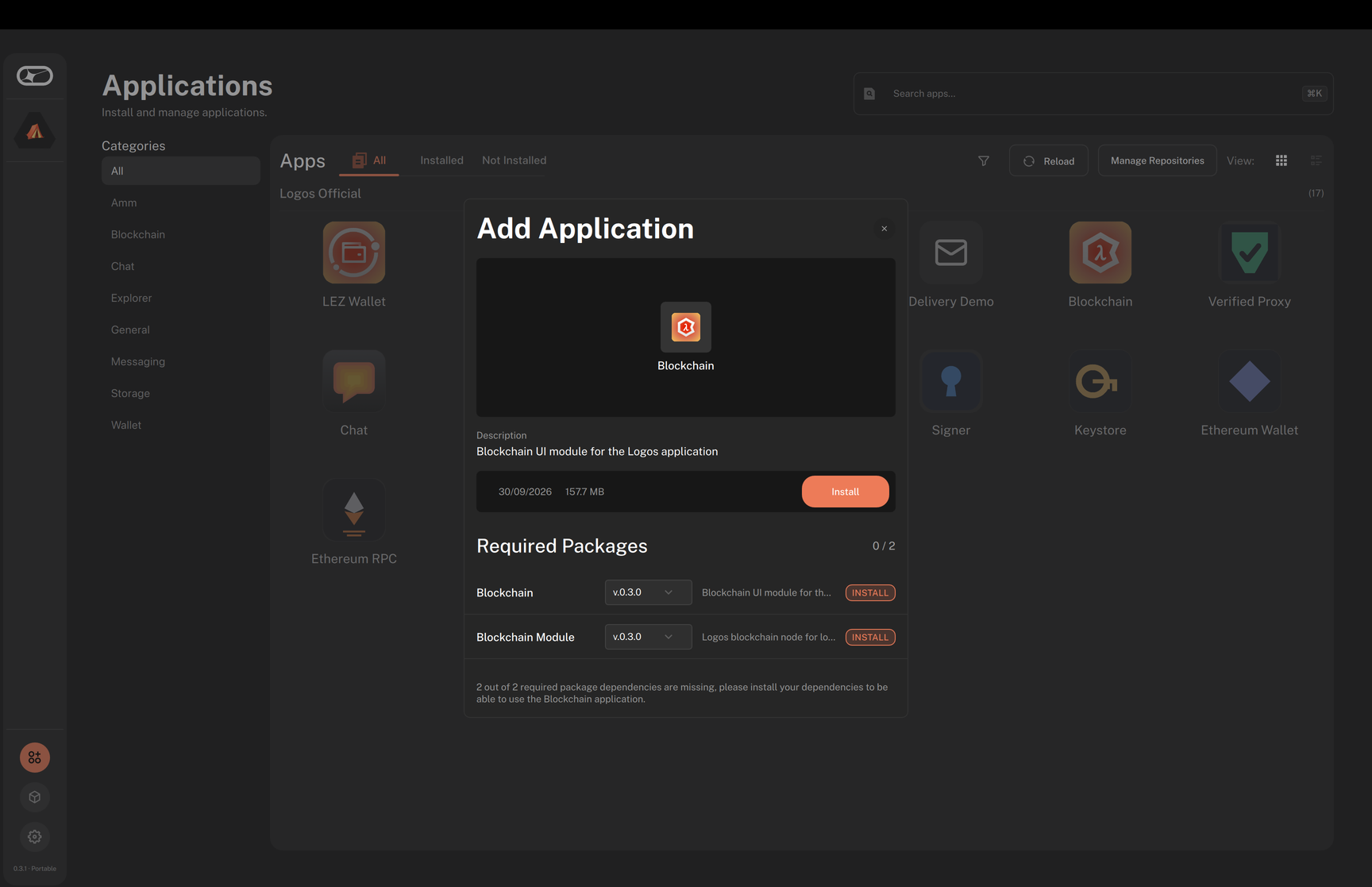Install the Blockchain required package

click(x=870, y=593)
